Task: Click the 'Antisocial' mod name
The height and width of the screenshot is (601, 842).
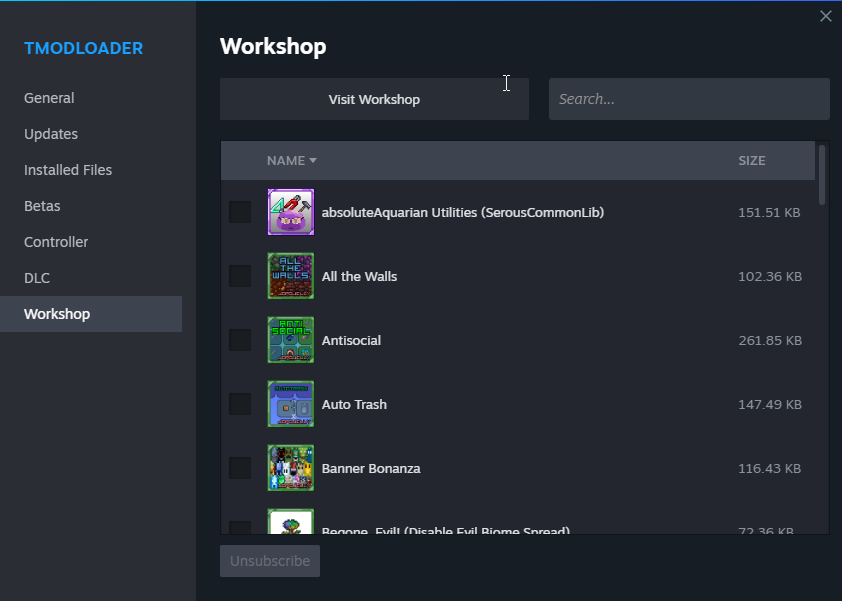Action: (351, 340)
